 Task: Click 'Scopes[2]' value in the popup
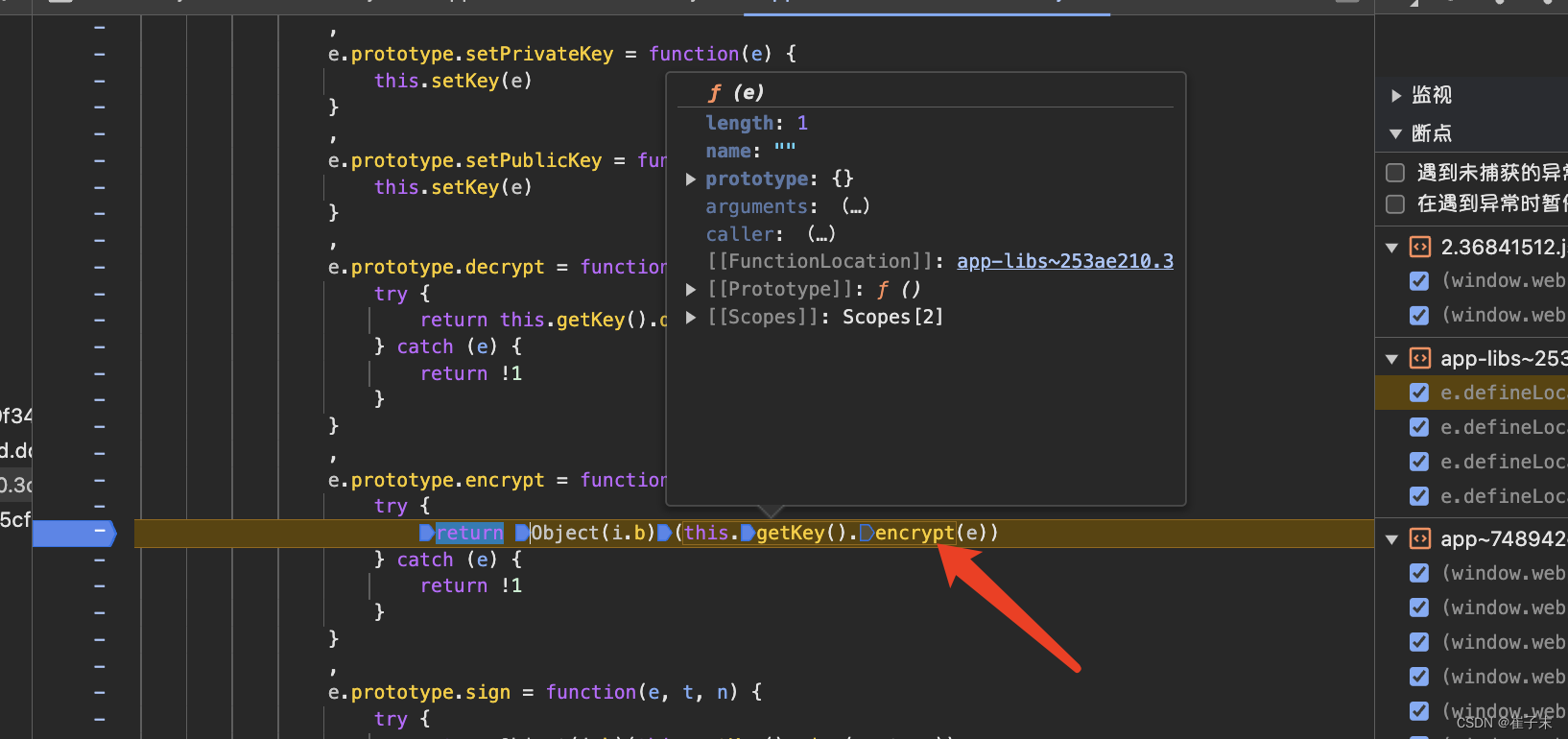(892, 317)
